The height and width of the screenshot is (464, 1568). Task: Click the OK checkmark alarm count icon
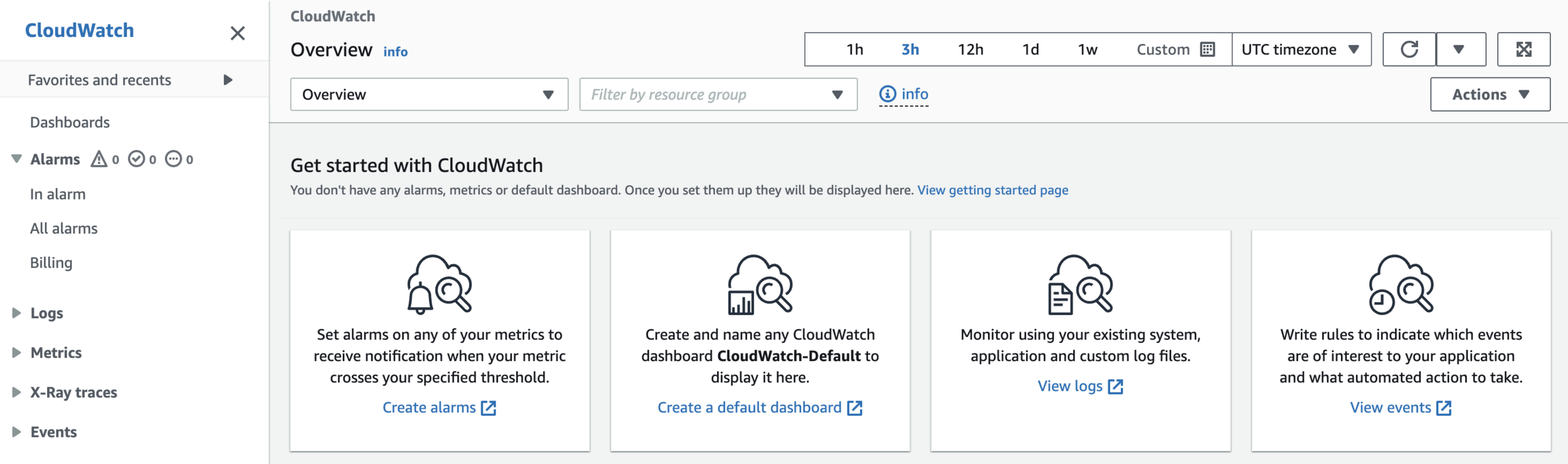136,159
